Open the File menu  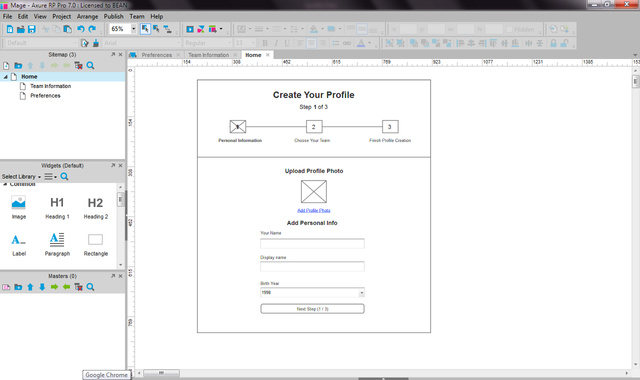click(7, 16)
